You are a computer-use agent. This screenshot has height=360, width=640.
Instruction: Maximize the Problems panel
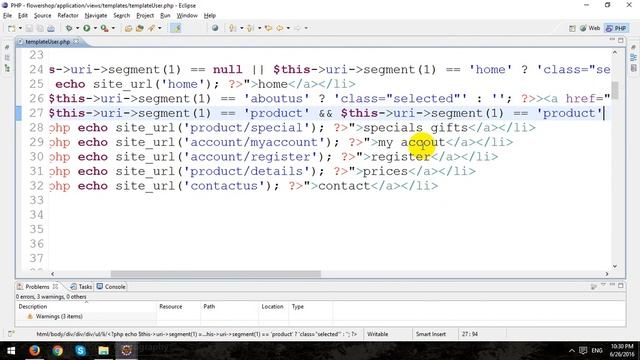tap(621, 286)
